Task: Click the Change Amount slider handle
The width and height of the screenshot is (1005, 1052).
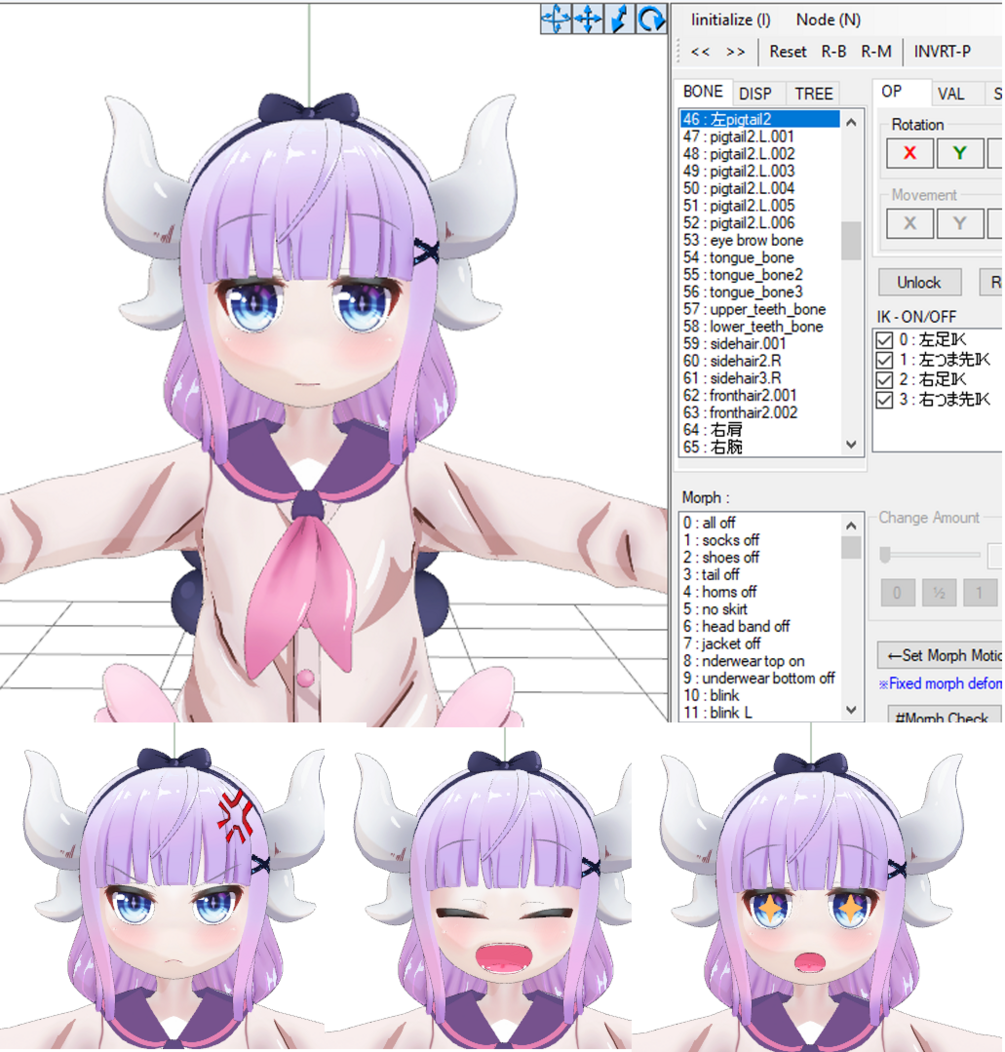Action: (x=885, y=554)
